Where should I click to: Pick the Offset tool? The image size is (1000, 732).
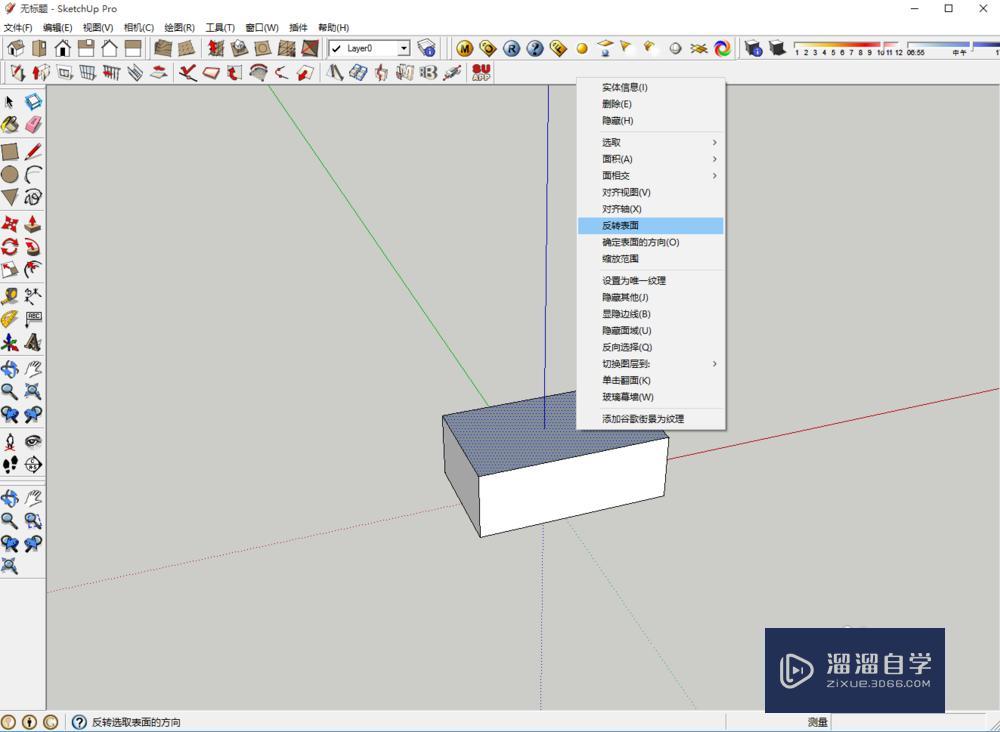coord(33,270)
